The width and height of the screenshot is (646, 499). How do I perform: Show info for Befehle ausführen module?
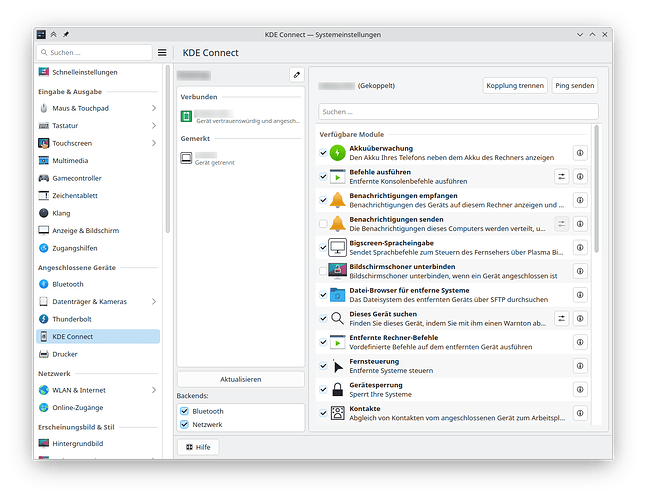point(580,176)
